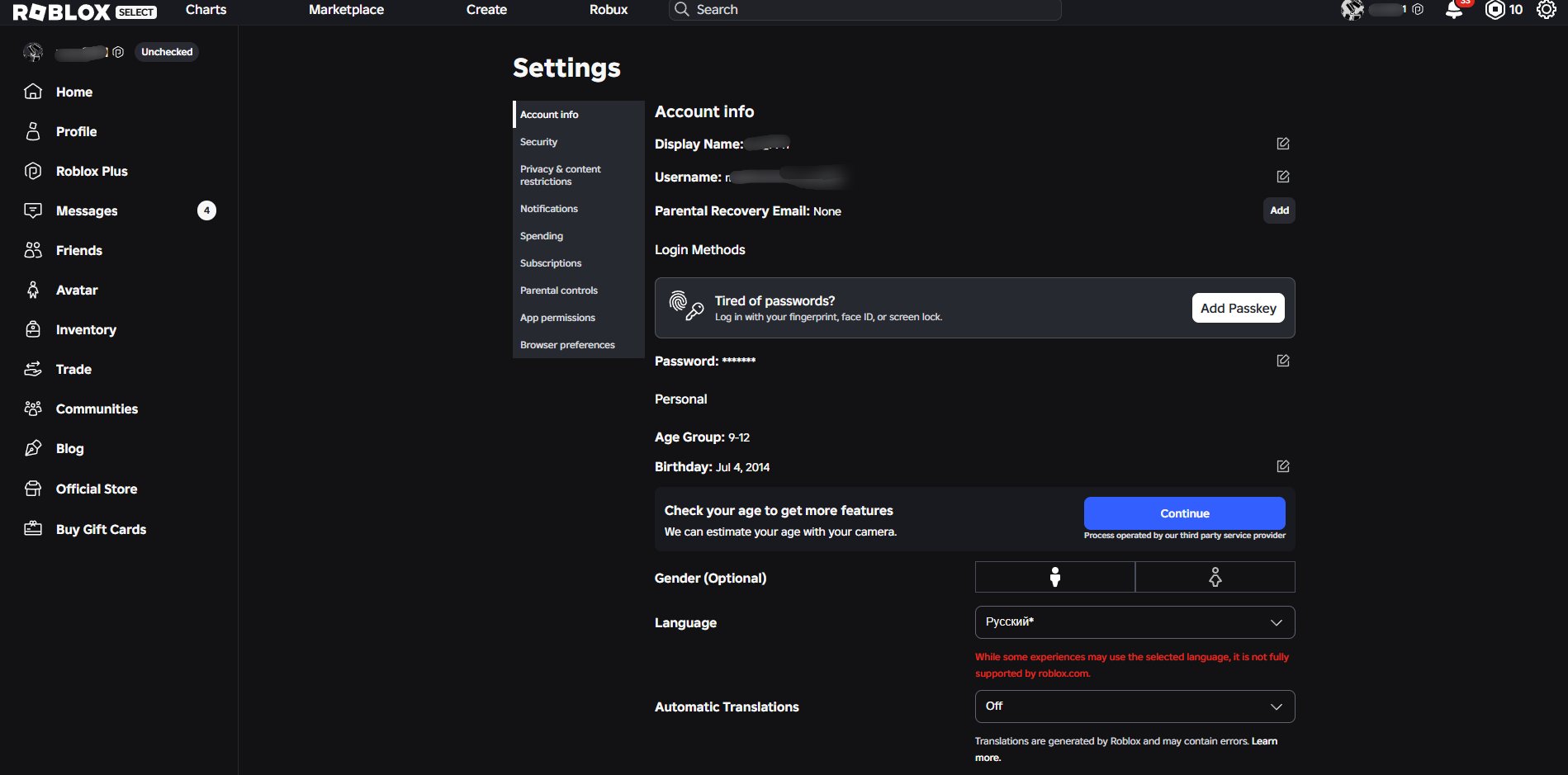The height and width of the screenshot is (775, 1568).
Task: Click the Trade icon in sidebar
Action: pos(33,369)
